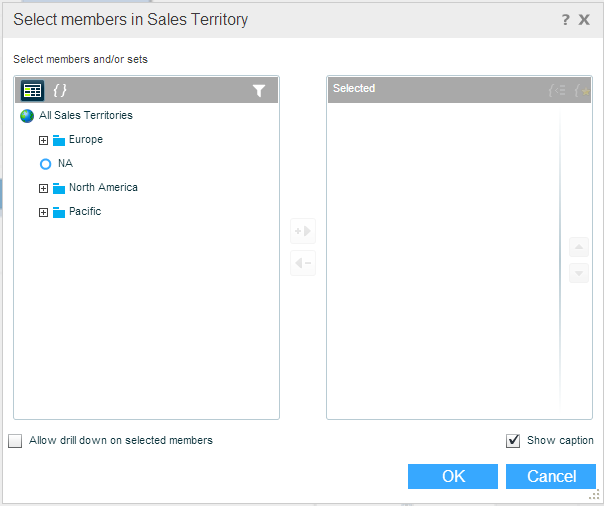Screen dimensions: 604x506
Task: Move selected member down
Action: click(x=578, y=273)
